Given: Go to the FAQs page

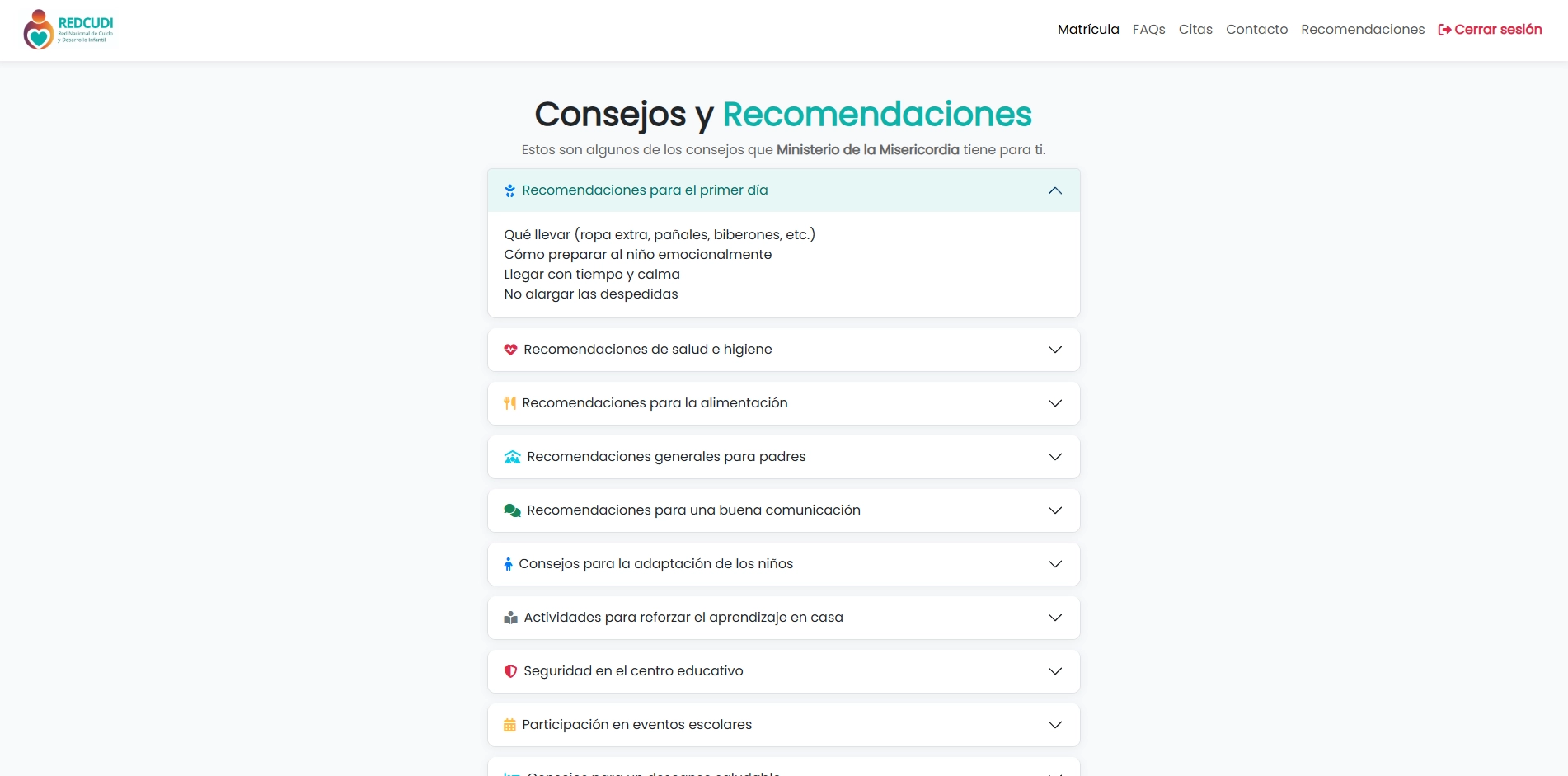Looking at the screenshot, I should click(1148, 30).
